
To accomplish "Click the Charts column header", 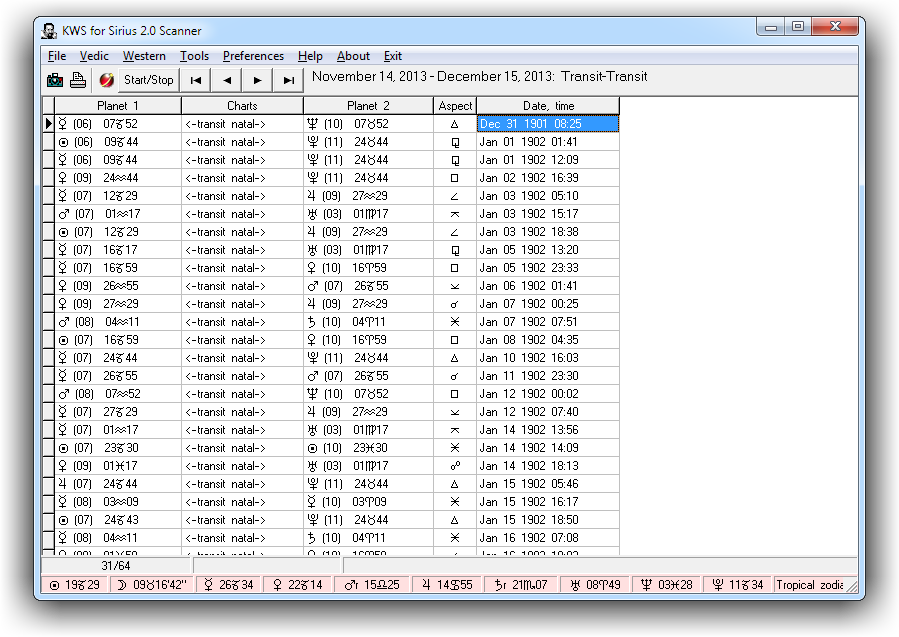I will coord(242,106).
